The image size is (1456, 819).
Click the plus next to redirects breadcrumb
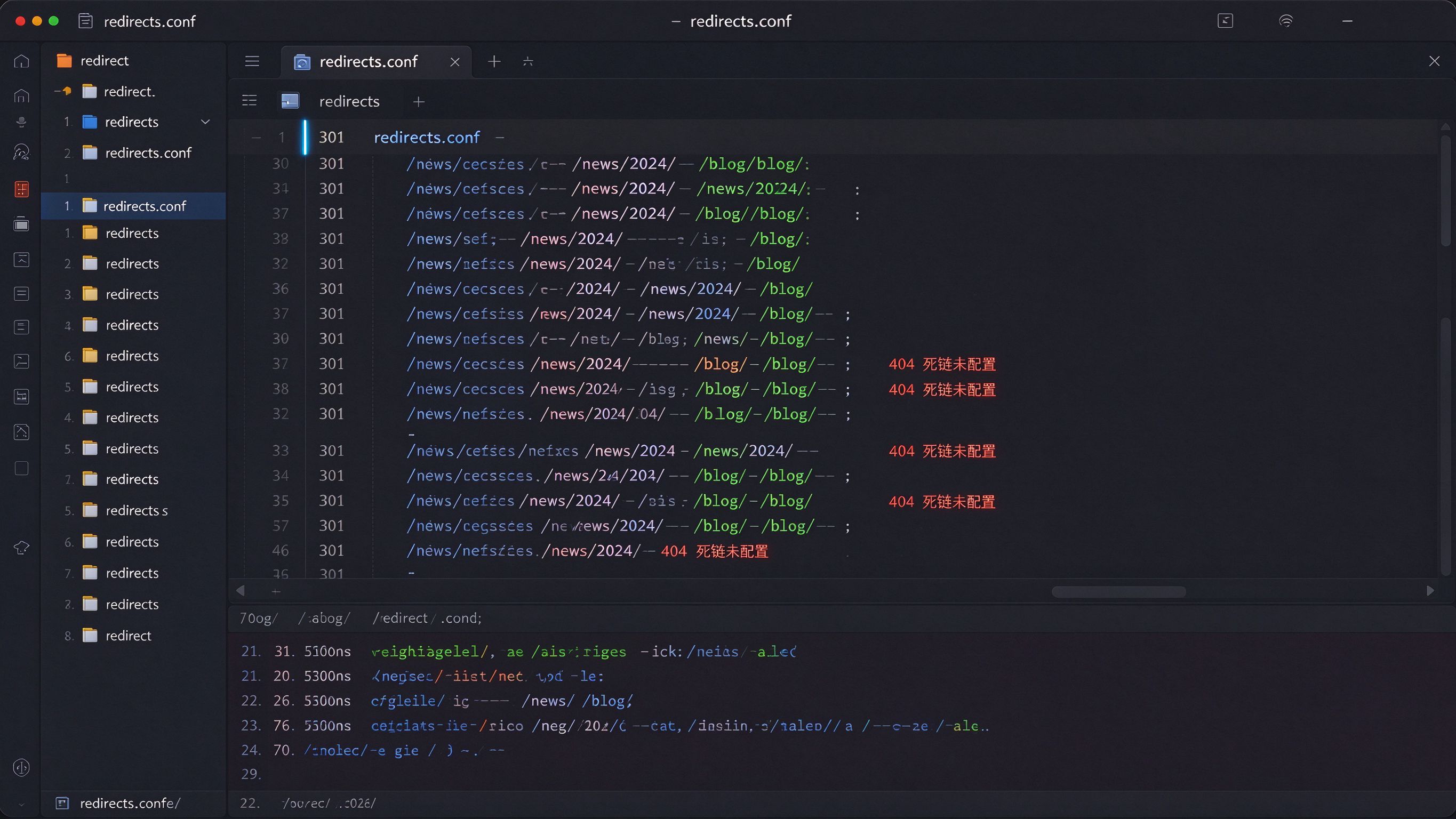coord(419,102)
